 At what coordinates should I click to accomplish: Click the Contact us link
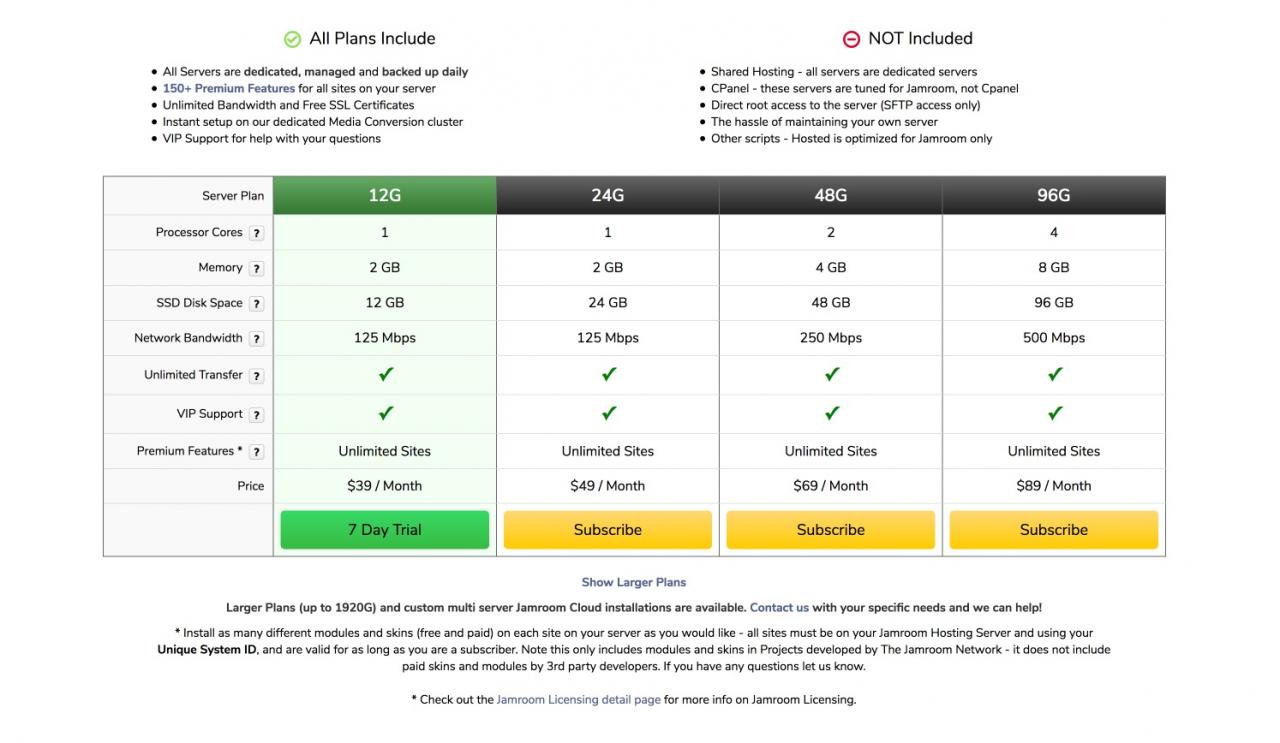click(x=779, y=607)
